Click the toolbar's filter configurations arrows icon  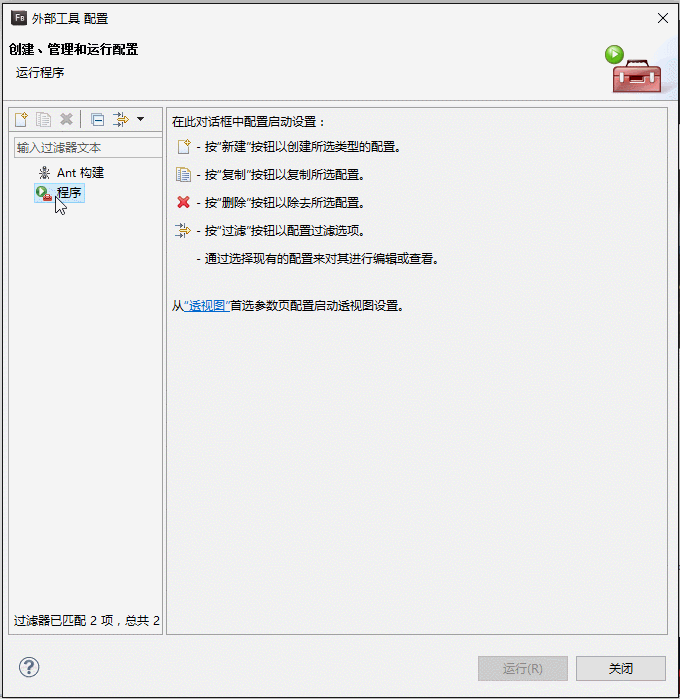[x=120, y=119]
